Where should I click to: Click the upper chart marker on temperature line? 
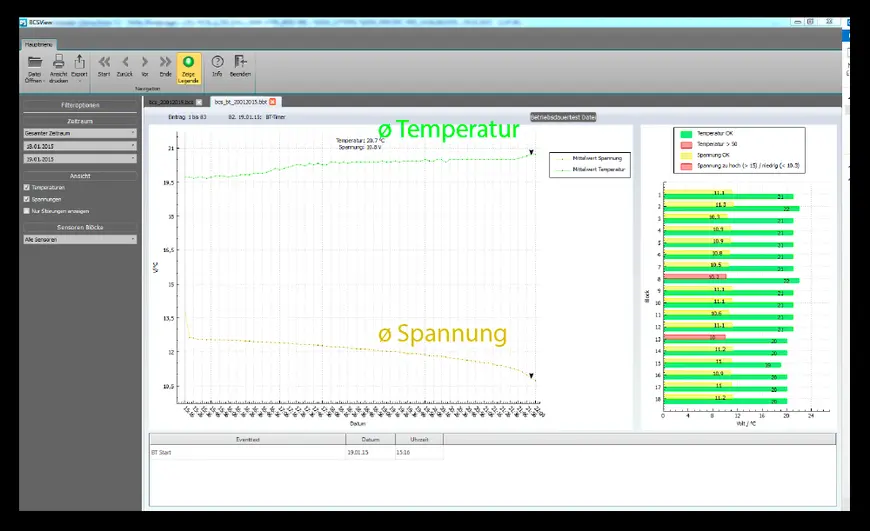pyautogui.click(x=531, y=152)
